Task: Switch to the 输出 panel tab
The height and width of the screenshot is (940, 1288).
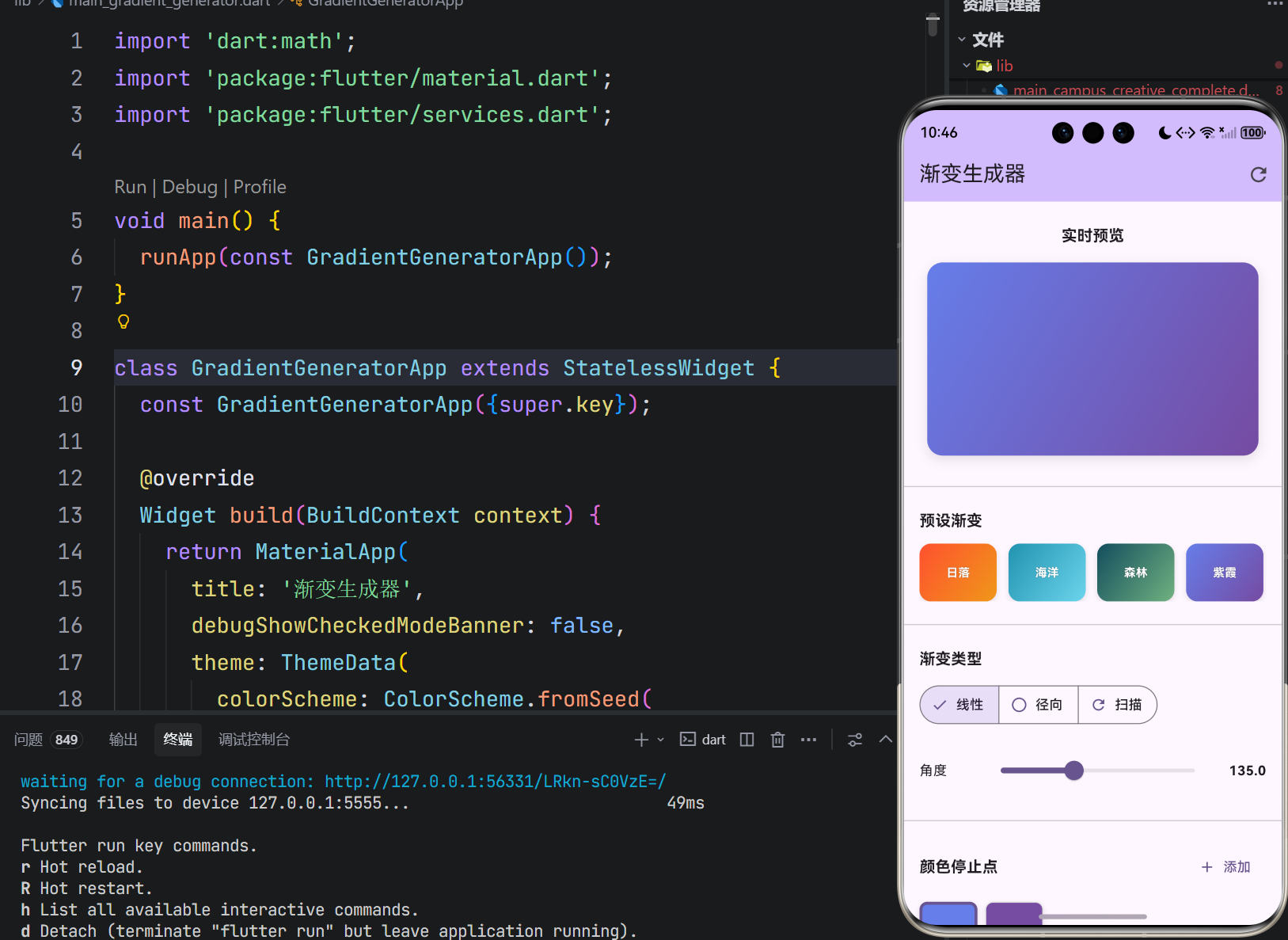Action: pyautogui.click(x=123, y=740)
